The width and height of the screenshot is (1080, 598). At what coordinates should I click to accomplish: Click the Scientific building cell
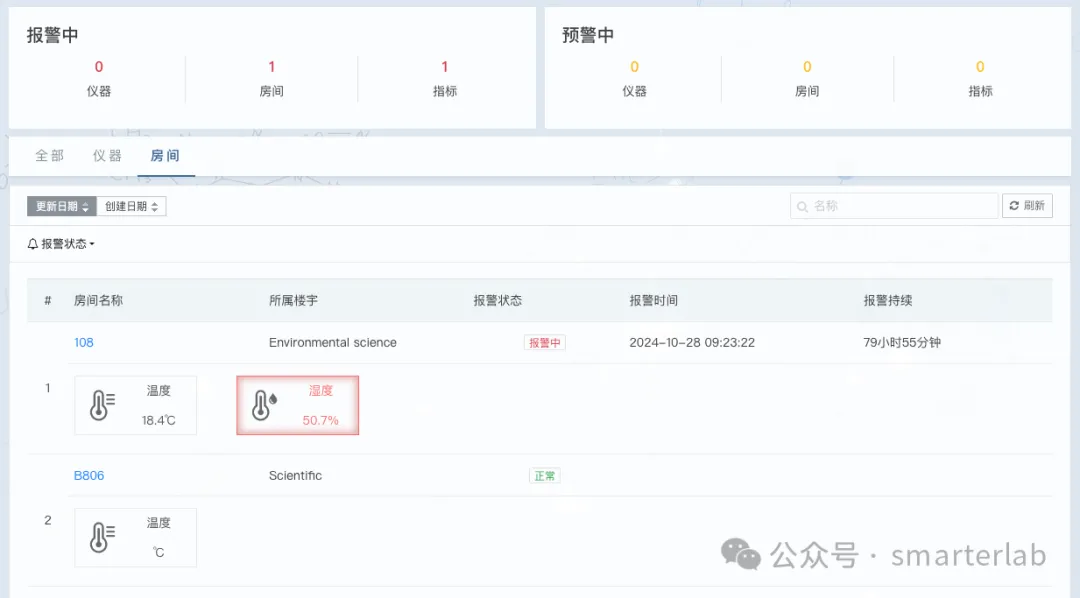[295, 475]
